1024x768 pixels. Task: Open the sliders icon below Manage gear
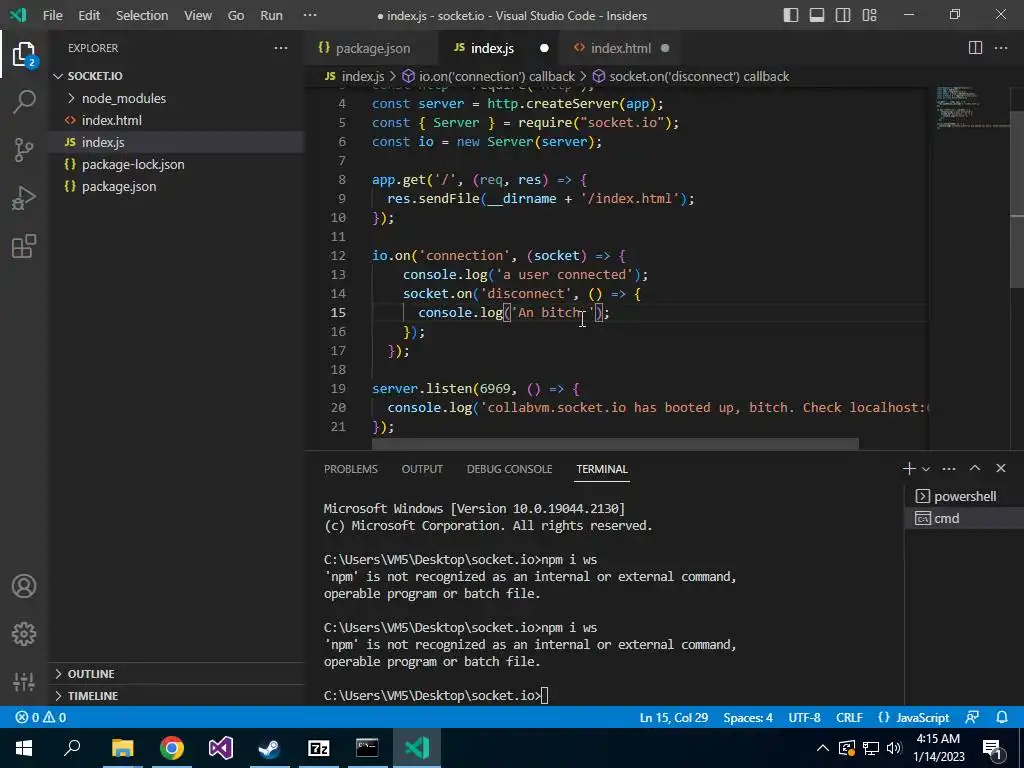tap(24, 681)
